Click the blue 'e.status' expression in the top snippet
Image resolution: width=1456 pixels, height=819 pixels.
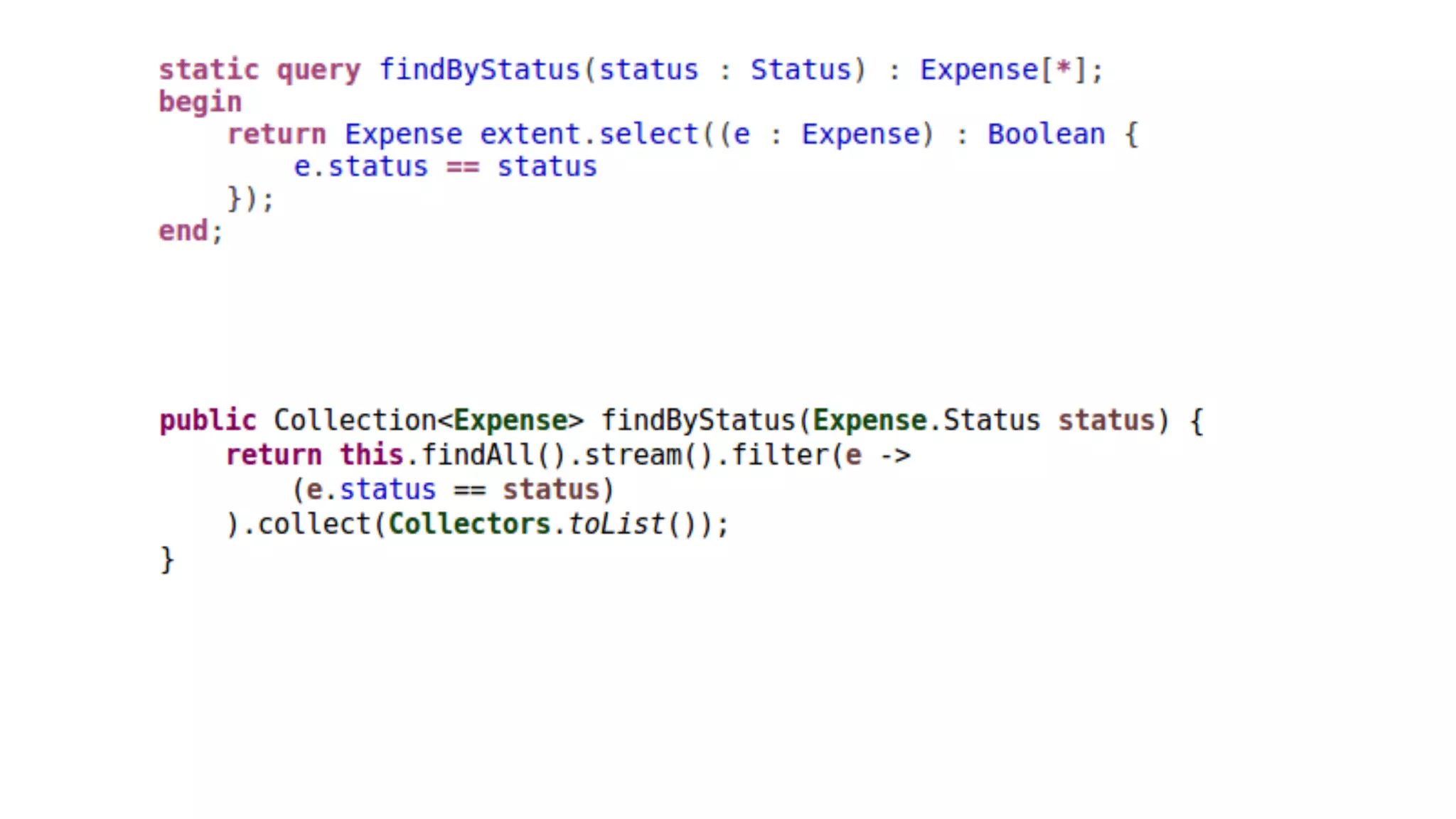coord(361,167)
